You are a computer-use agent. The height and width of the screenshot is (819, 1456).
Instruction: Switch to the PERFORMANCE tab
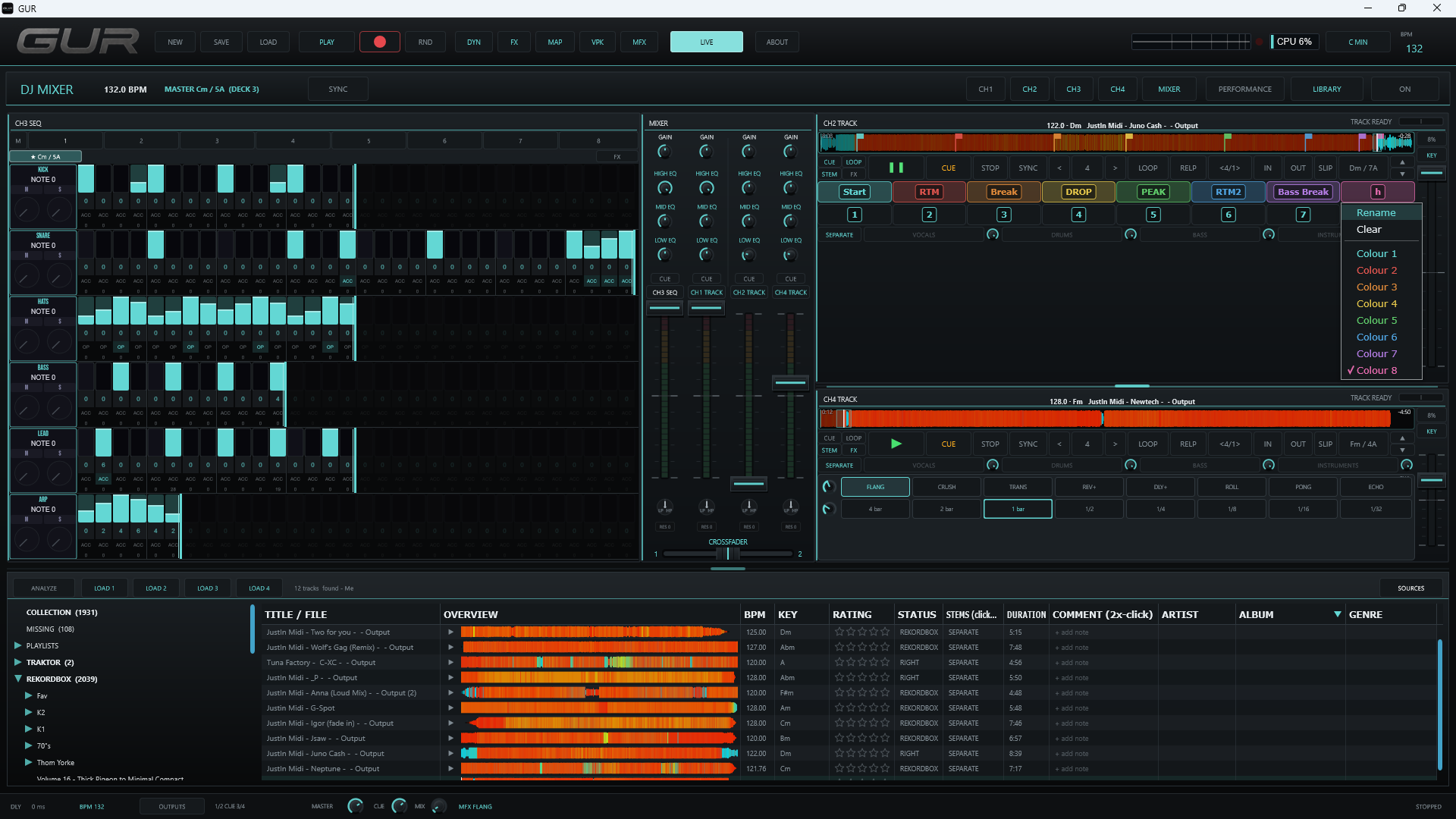point(1244,89)
